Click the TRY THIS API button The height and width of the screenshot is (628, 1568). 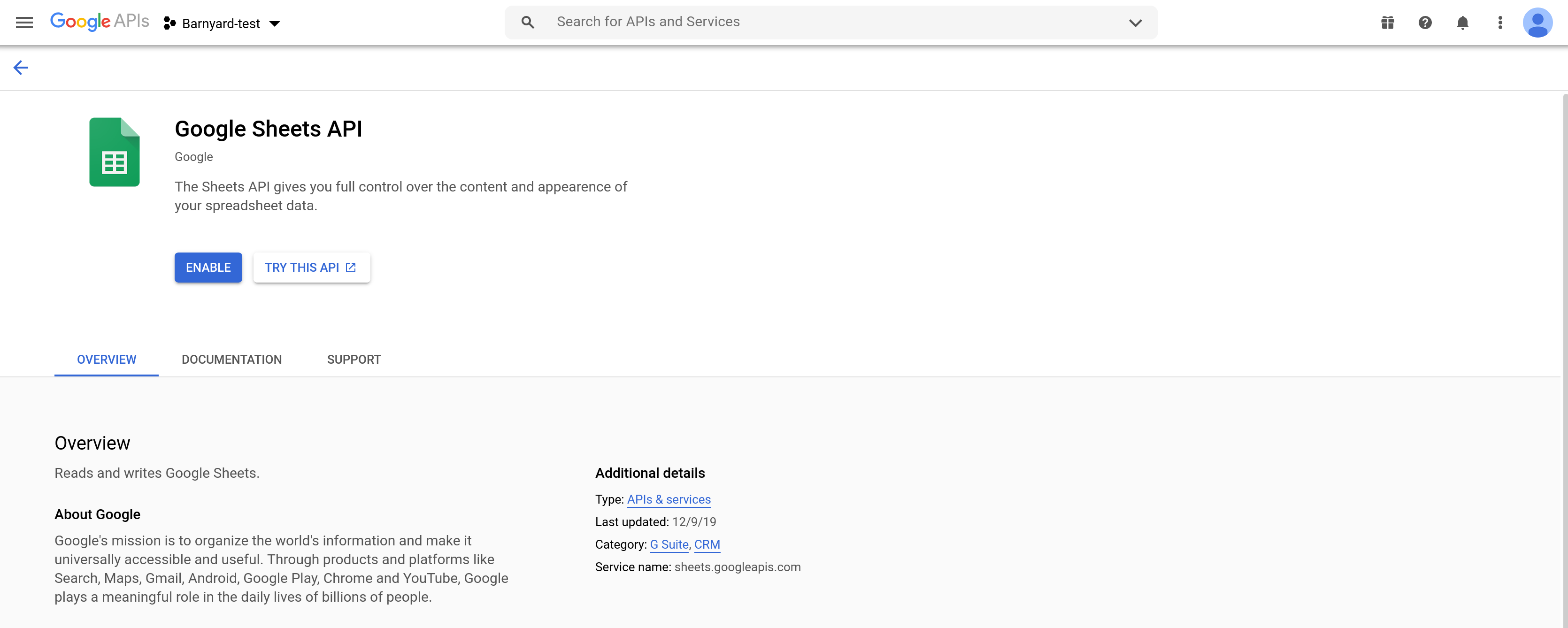click(311, 267)
